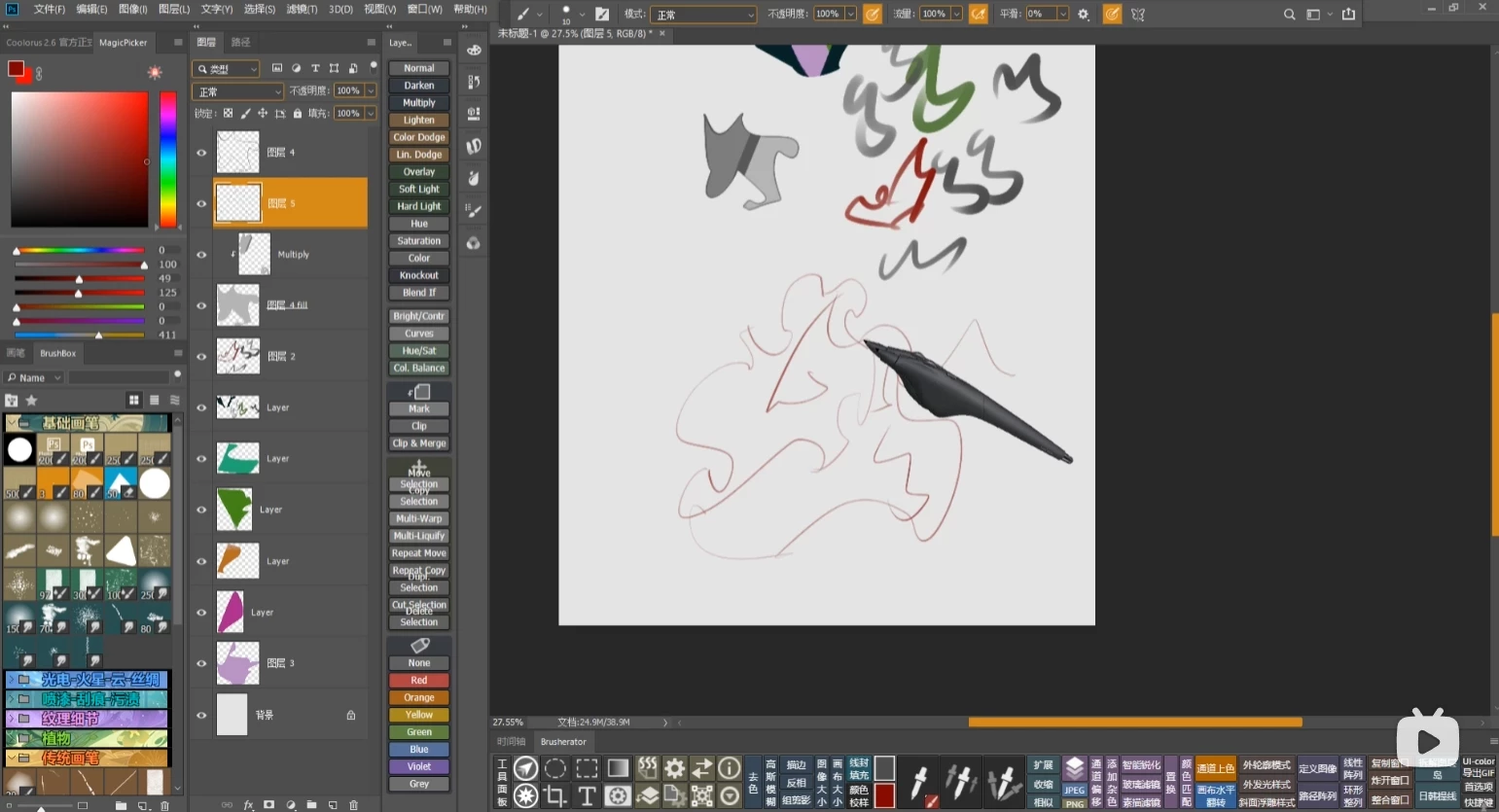Open smoothing options gear icon

[x=1084, y=14]
